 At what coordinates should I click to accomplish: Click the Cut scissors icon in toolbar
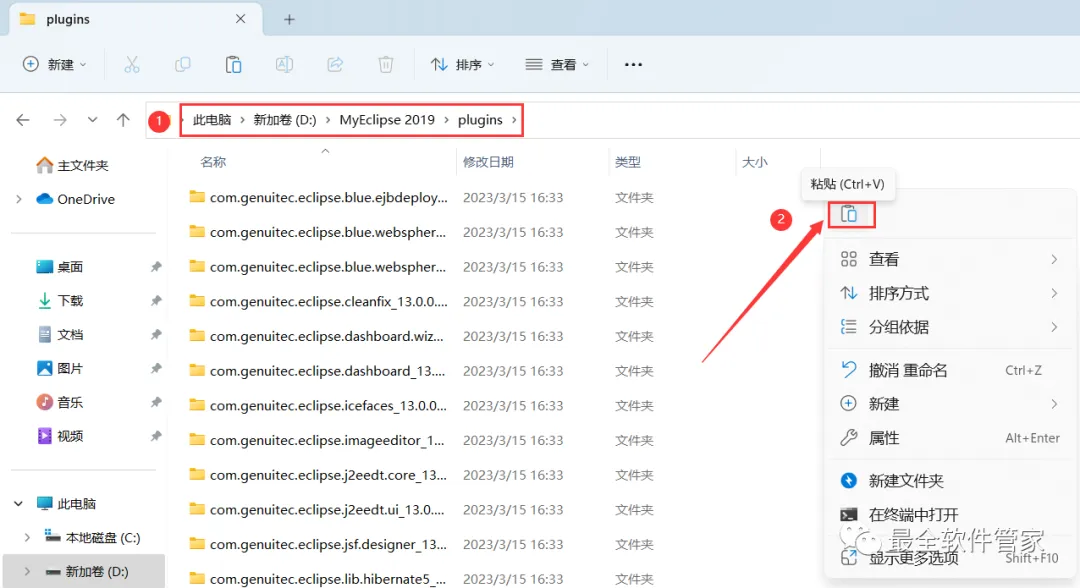point(132,65)
